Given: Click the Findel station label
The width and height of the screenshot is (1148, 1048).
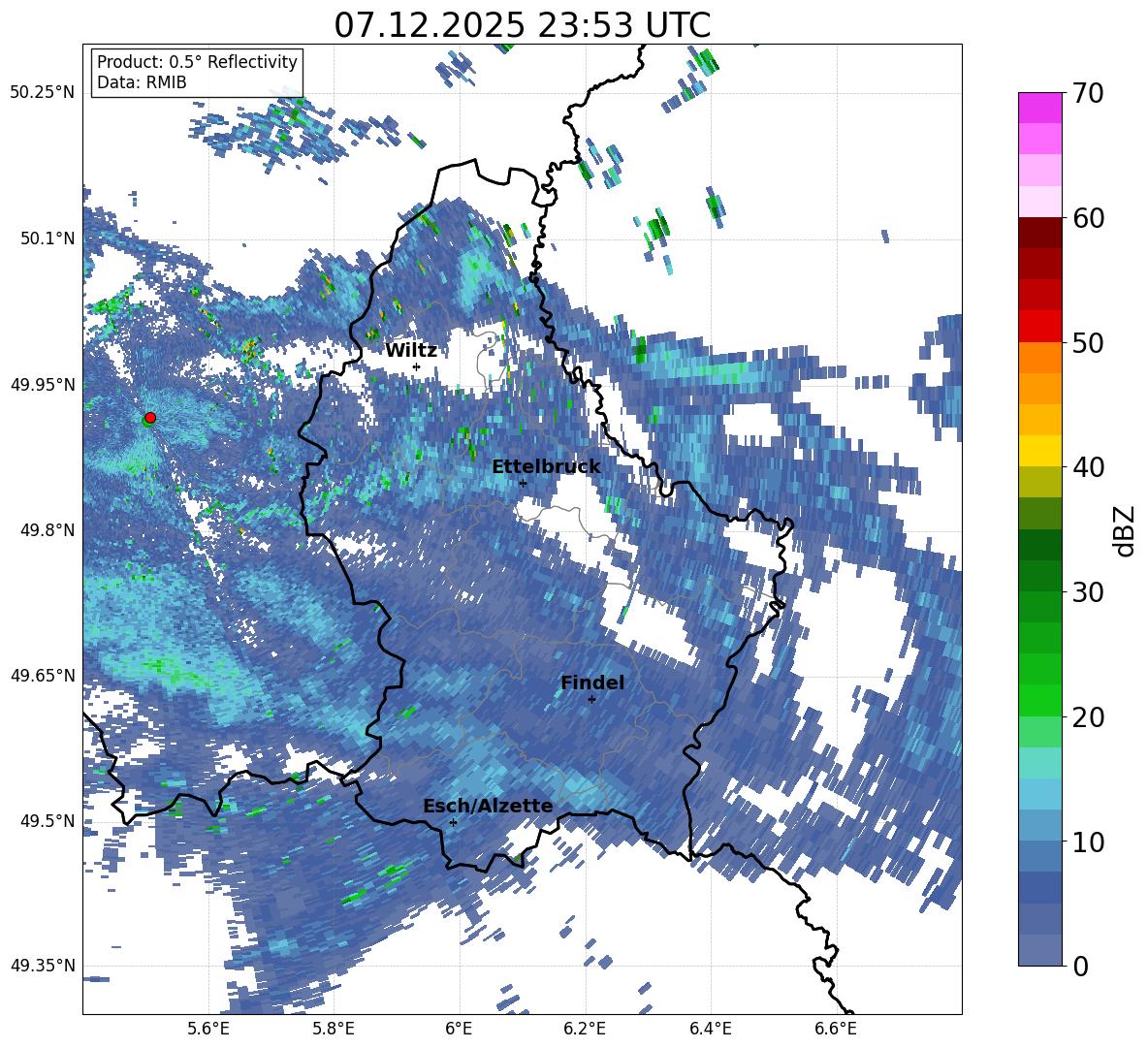Looking at the screenshot, I should coord(592,683).
